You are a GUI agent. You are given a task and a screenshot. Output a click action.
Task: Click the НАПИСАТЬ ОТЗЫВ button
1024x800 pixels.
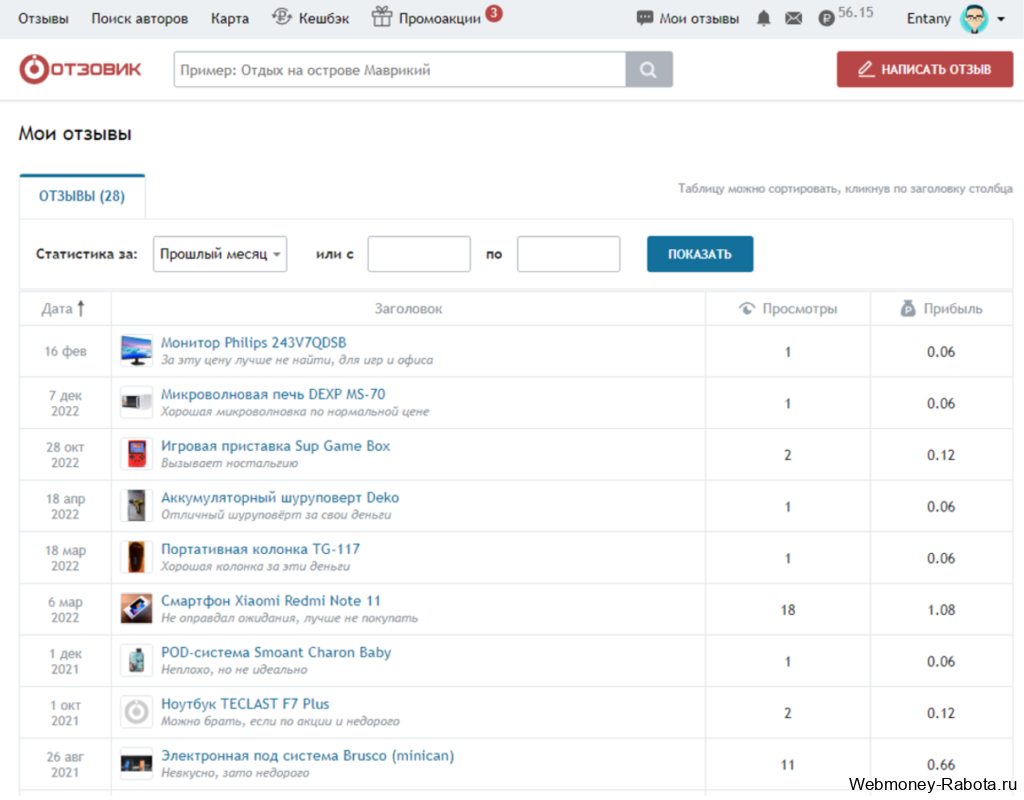click(925, 69)
